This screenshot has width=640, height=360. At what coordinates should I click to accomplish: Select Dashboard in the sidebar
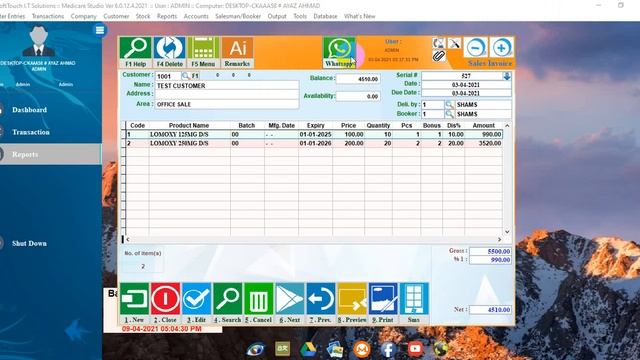click(x=29, y=110)
